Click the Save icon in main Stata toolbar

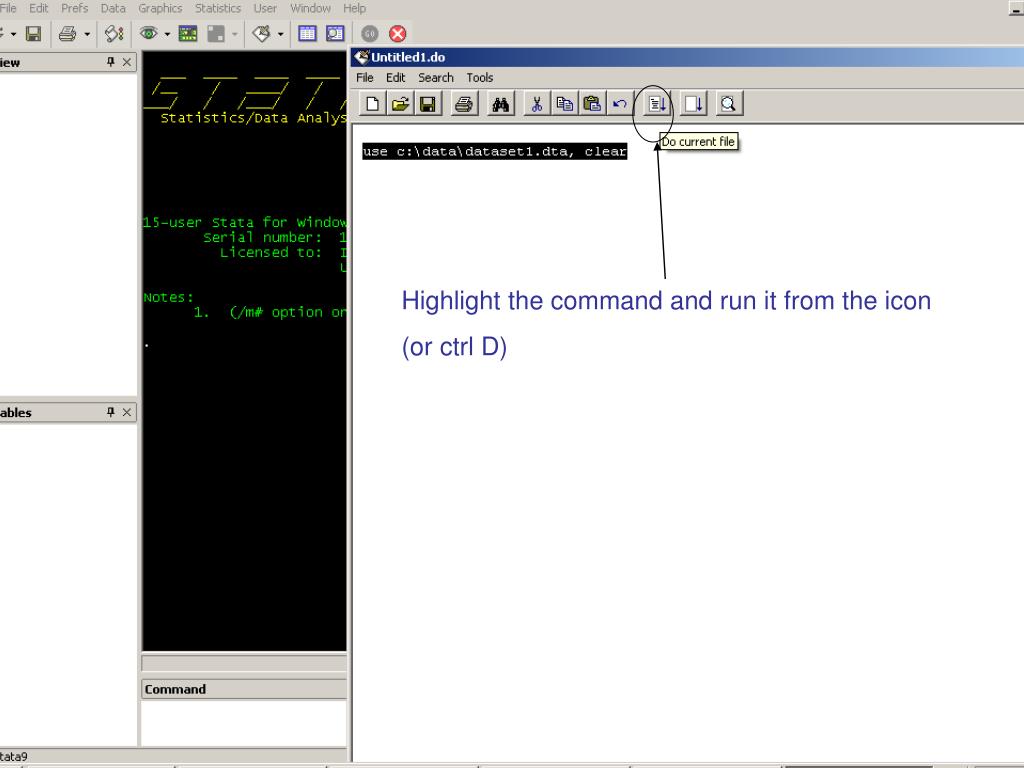click(33, 33)
